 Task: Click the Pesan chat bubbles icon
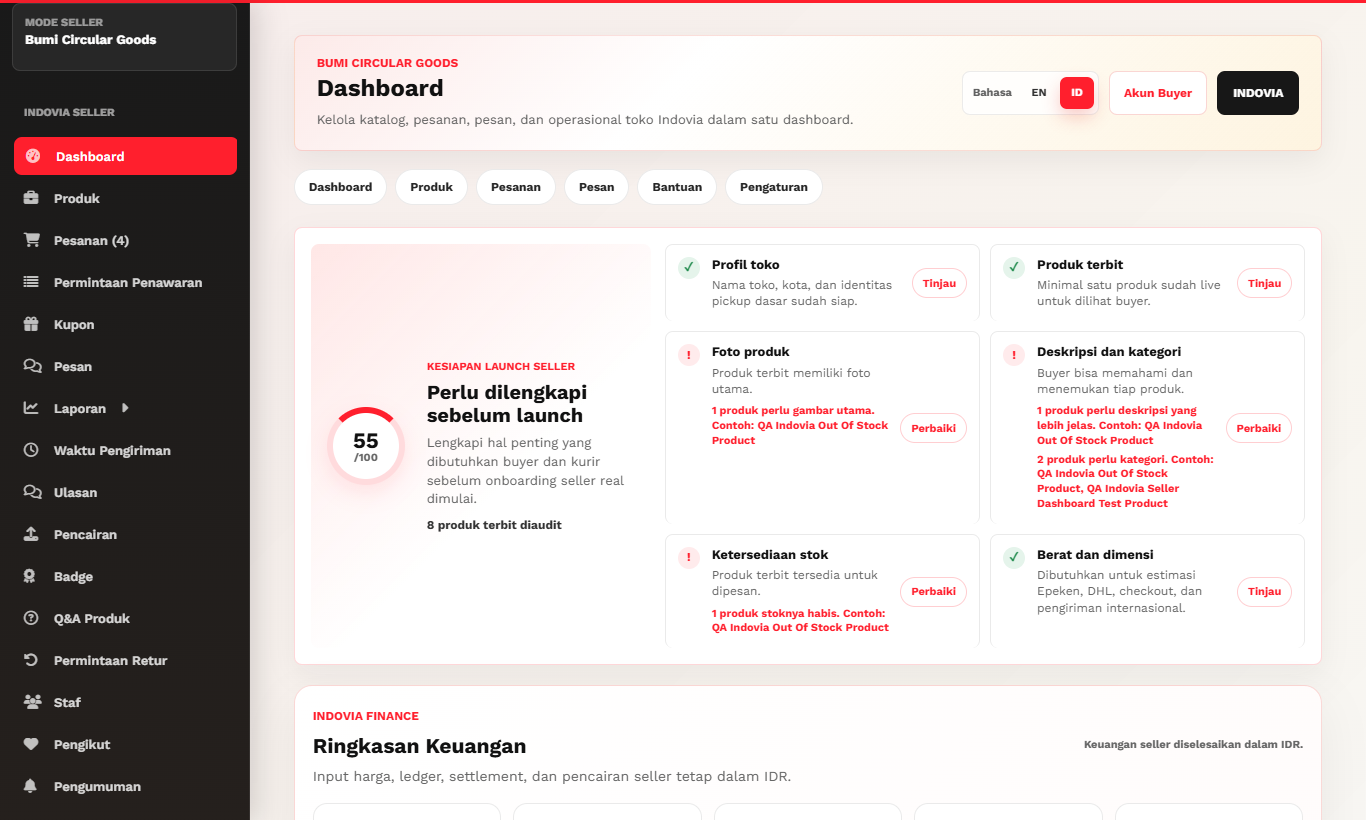[x=32, y=366]
